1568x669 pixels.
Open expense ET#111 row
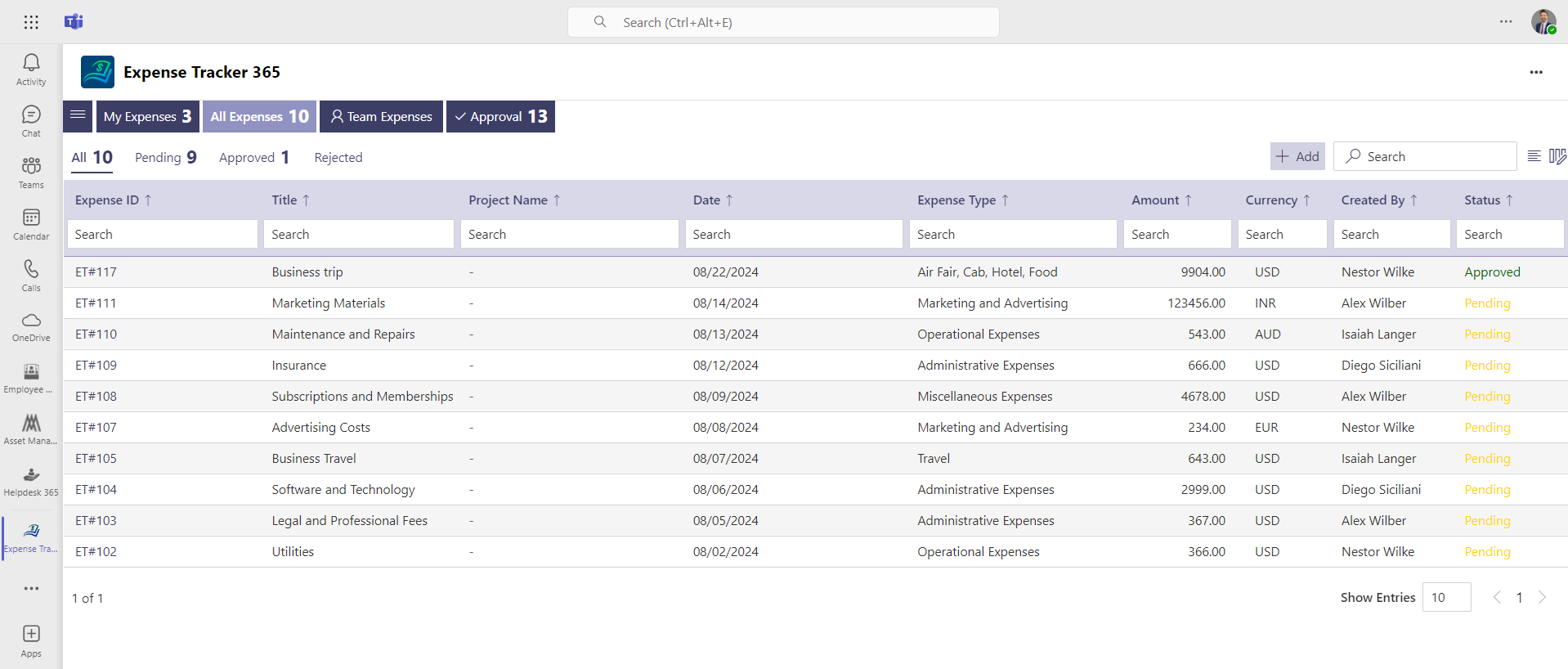(x=815, y=303)
